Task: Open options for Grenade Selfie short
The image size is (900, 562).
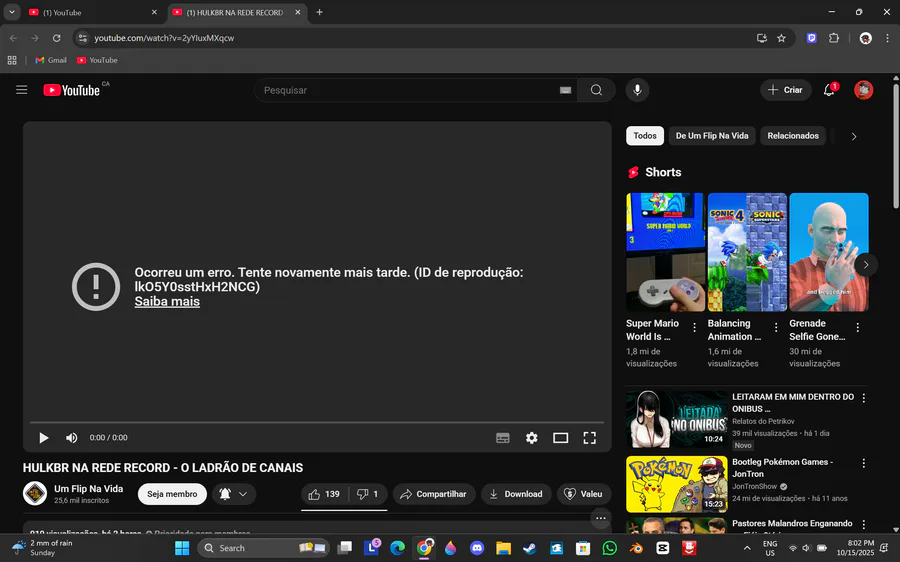Action: (x=858, y=327)
